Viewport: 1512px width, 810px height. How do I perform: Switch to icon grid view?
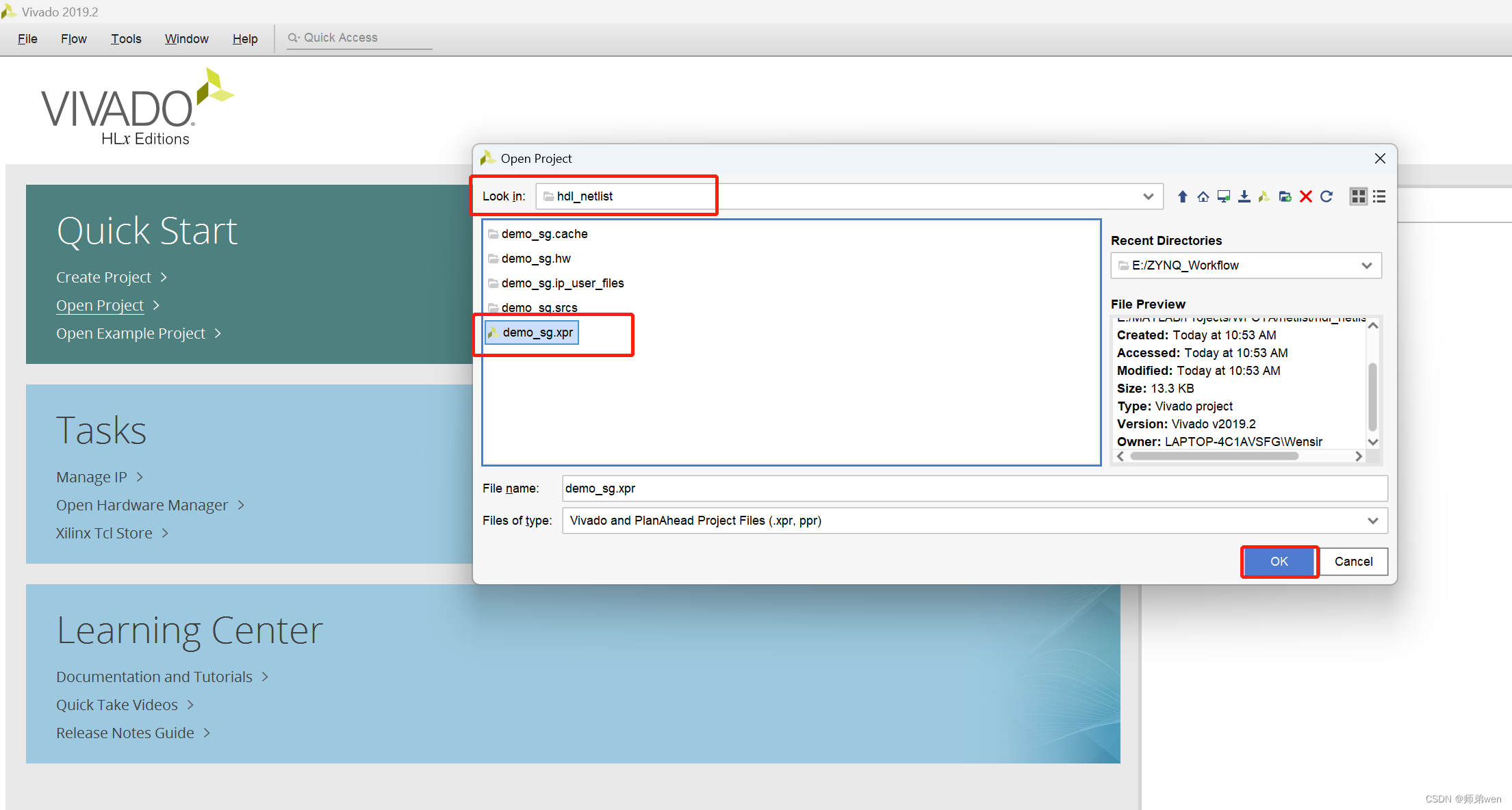point(1358,196)
